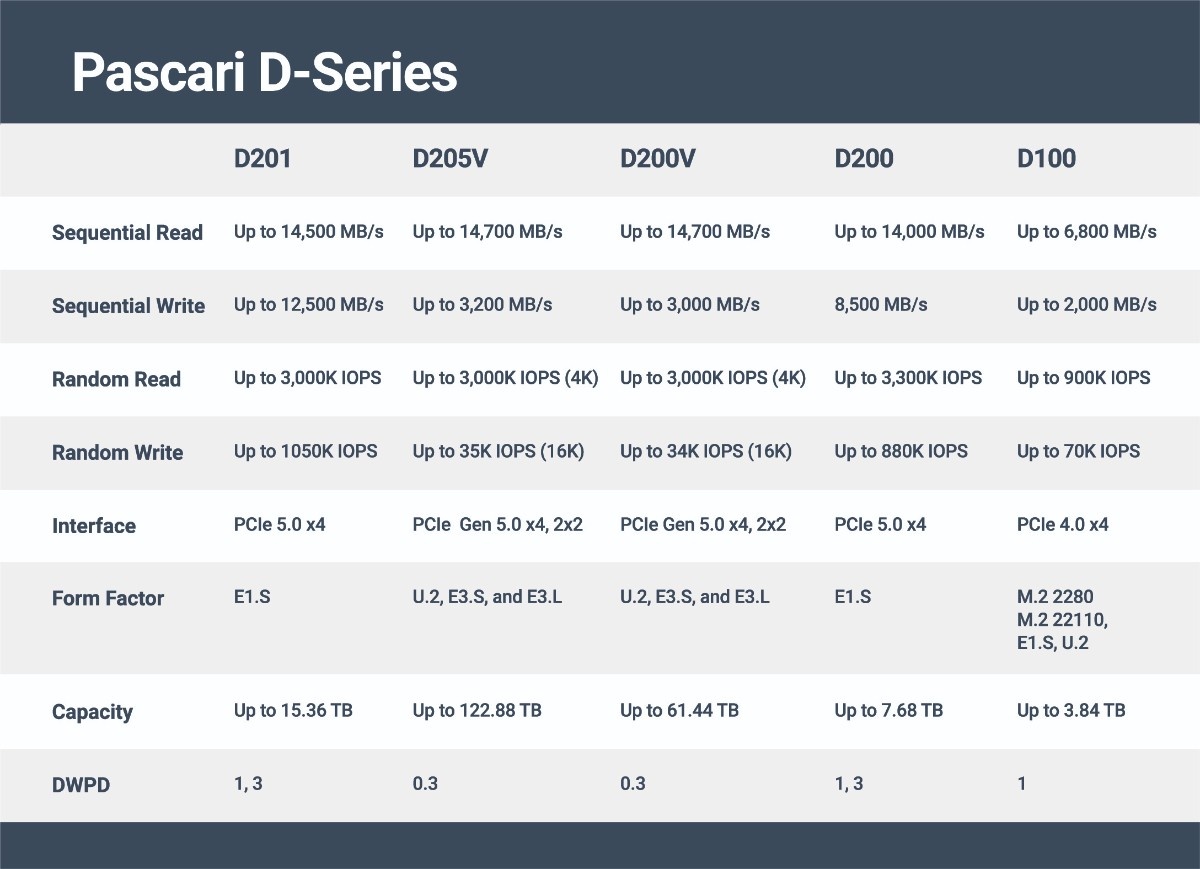Select the D205V column header
1200x869 pixels.
(x=450, y=159)
